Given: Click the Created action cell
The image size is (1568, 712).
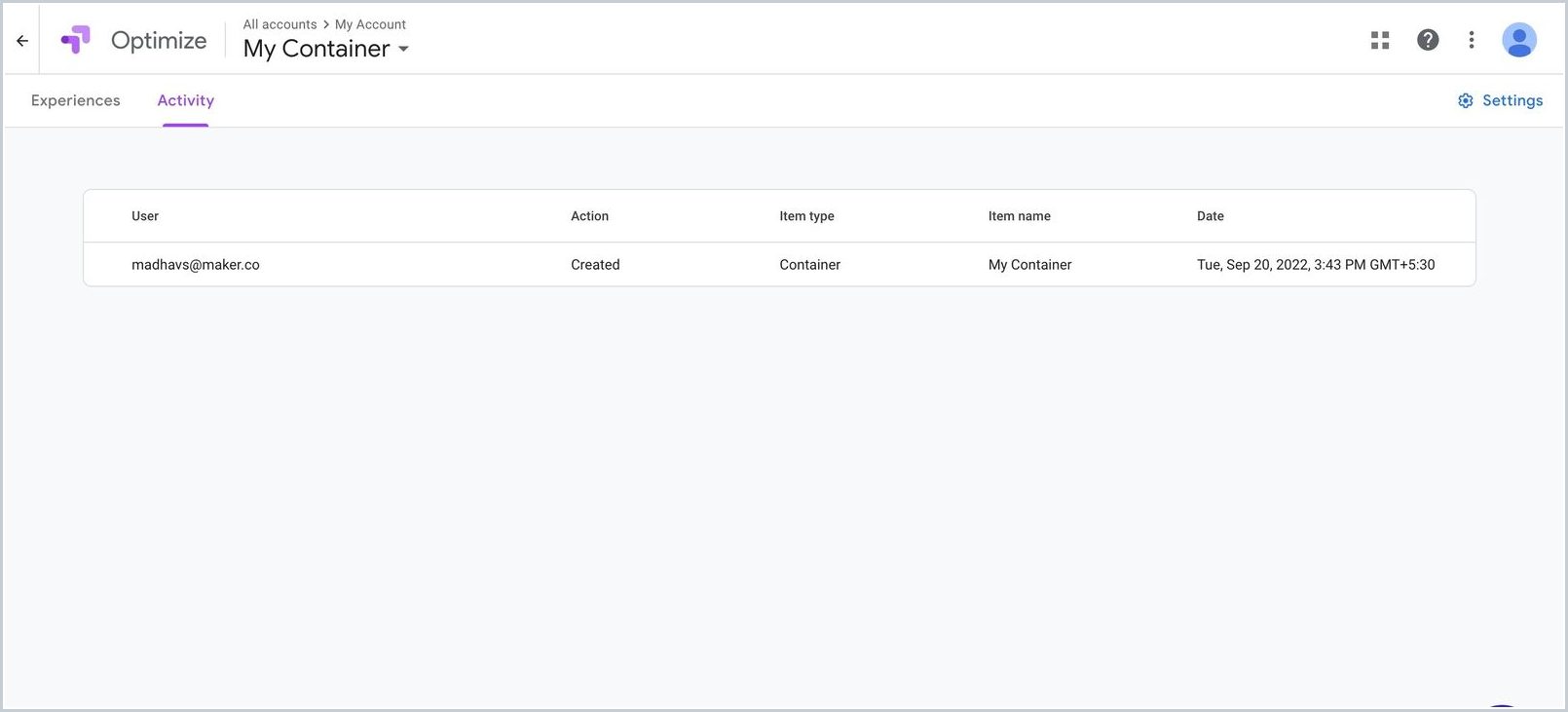Looking at the screenshot, I should [595, 265].
